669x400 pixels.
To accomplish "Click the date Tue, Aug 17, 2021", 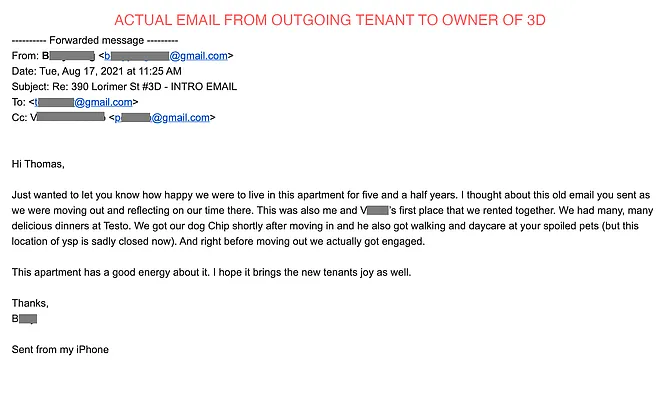I will [83, 71].
